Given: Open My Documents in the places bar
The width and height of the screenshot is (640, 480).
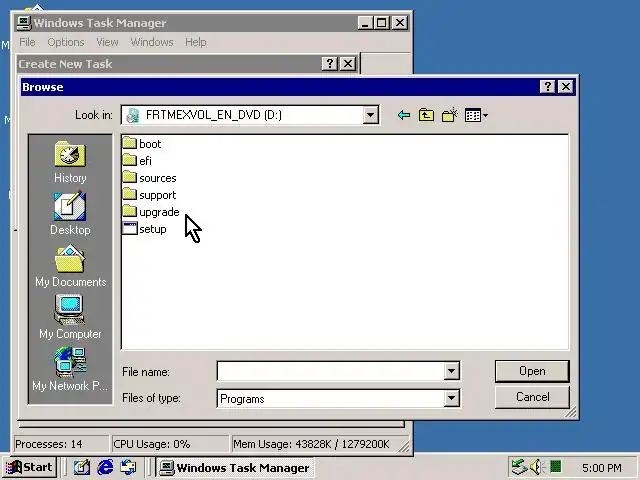Looking at the screenshot, I should pos(70,265).
